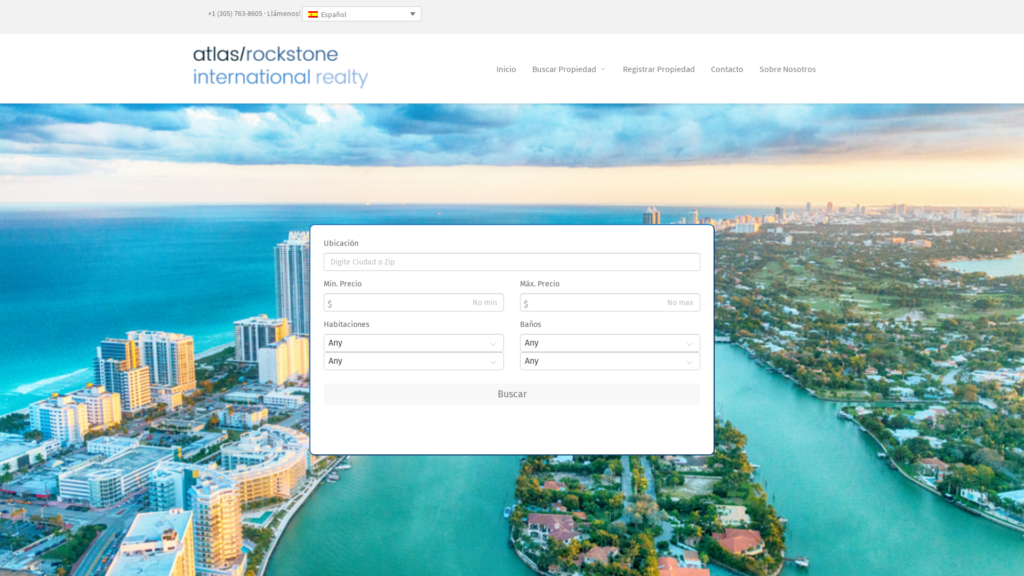The width and height of the screenshot is (1024, 576).
Task: Click the chevron next to Buscar Propiedad
Action: click(603, 70)
